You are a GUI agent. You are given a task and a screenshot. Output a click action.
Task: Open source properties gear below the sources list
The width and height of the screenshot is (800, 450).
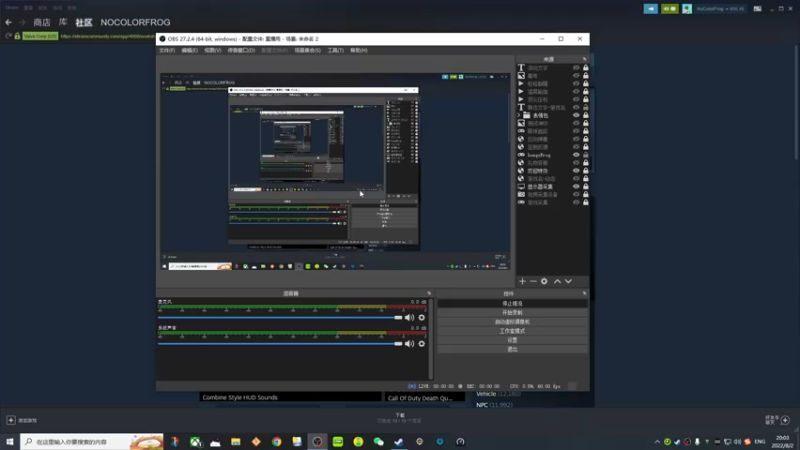pos(544,281)
